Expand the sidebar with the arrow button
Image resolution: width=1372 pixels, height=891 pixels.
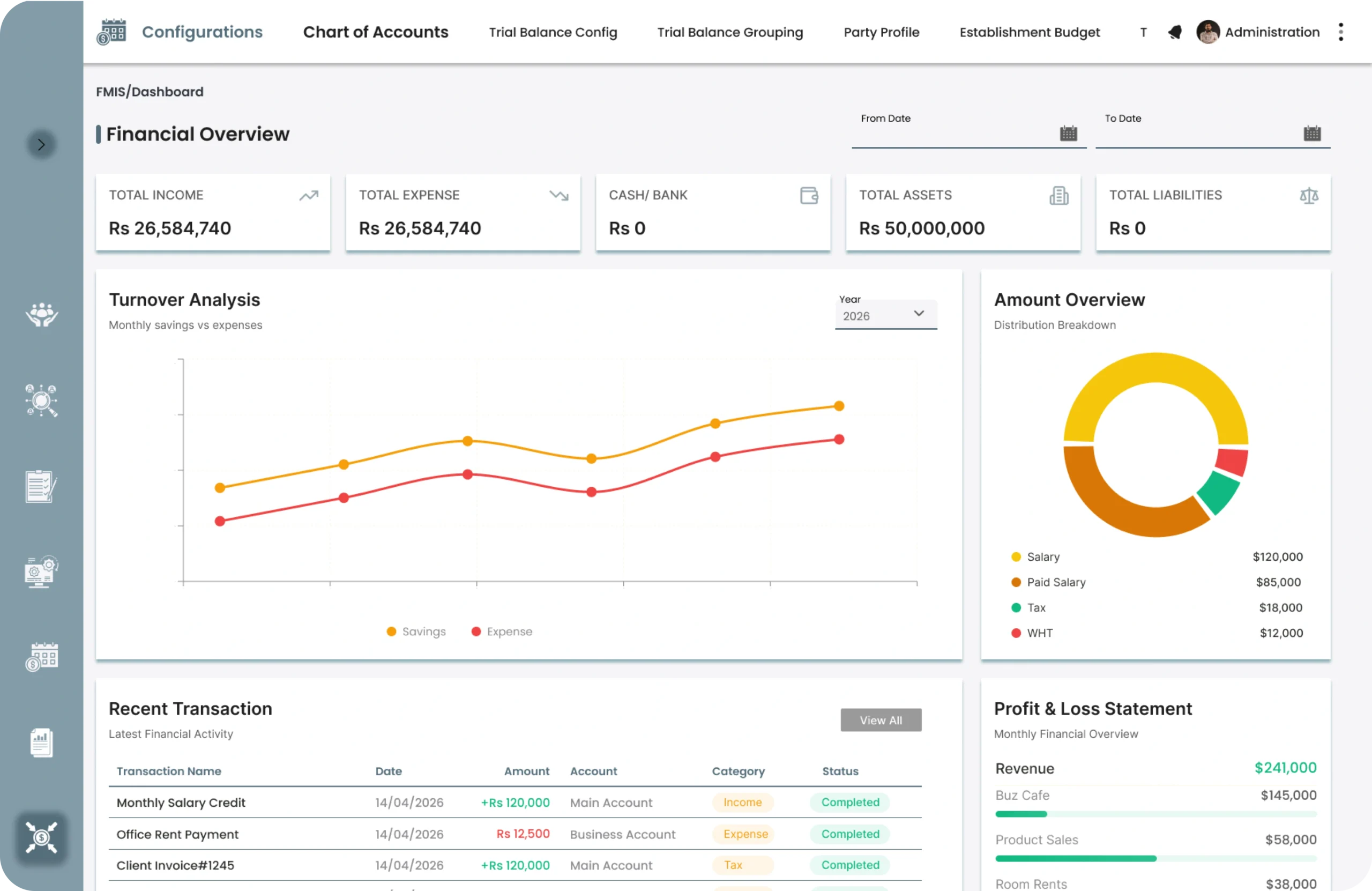pos(41,144)
